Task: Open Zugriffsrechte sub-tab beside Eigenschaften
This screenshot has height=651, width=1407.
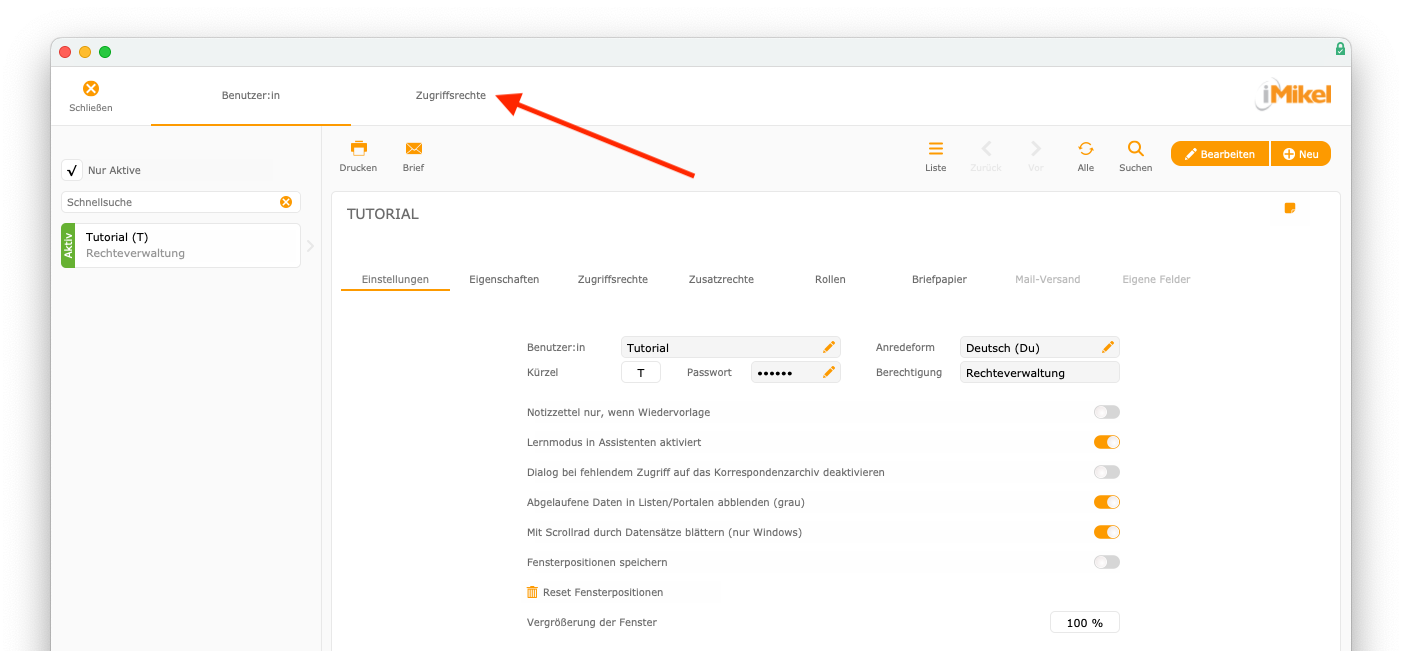Action: pyautogui.click(x=613, y=279)
